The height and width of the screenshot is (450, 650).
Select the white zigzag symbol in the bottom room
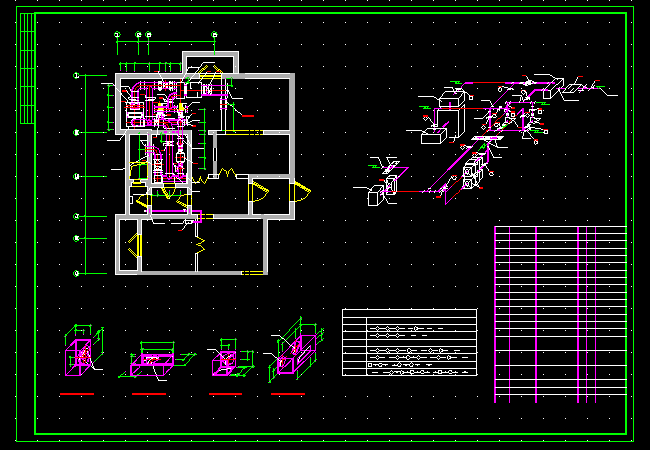click(x=199, y=241)
